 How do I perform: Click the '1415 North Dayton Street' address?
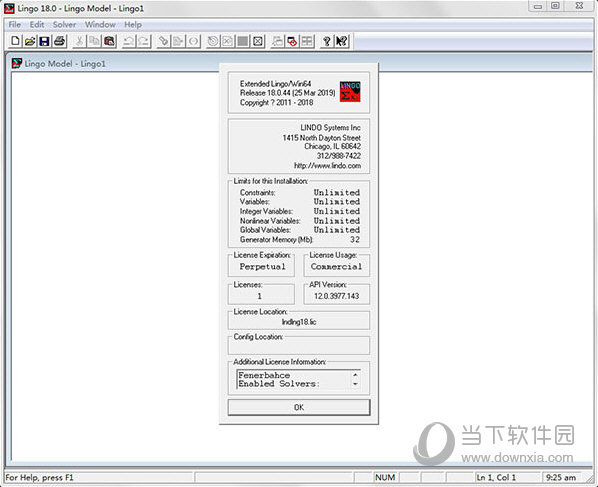[x=322, y=138]
